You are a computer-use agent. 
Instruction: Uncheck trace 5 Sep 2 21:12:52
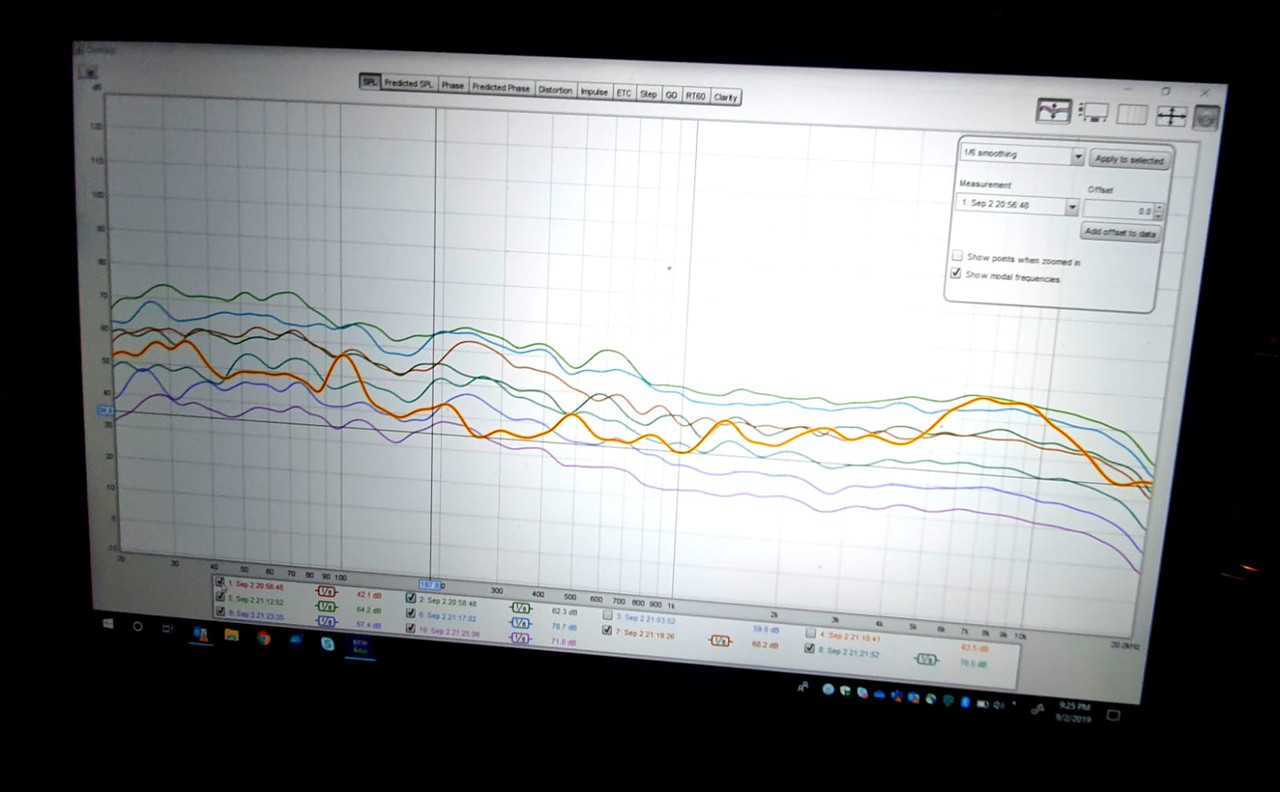tap(220, 597)
